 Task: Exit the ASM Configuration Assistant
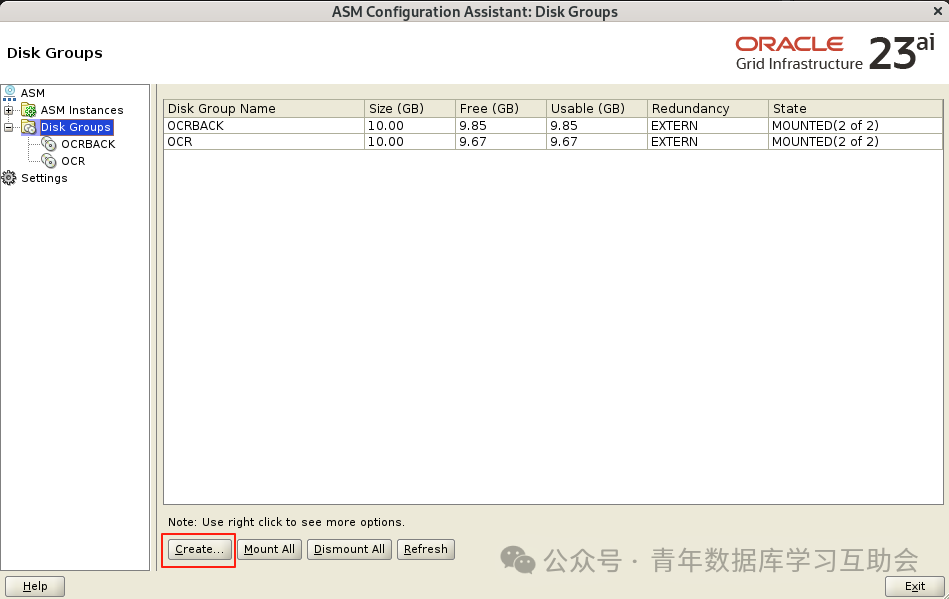pos(915,586)
